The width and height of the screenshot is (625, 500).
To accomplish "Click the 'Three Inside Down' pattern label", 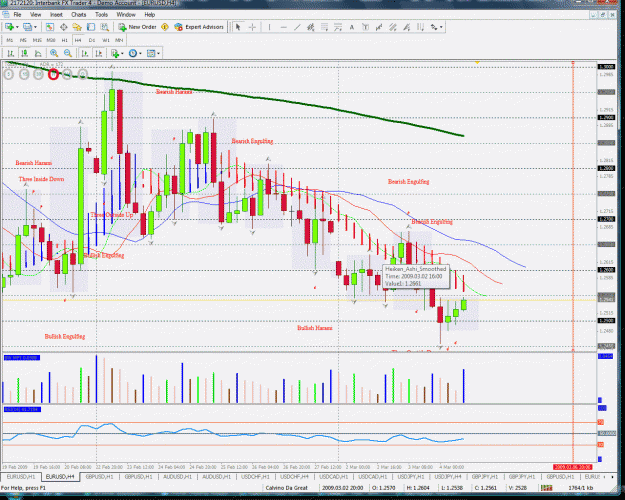I will (41, 179).
